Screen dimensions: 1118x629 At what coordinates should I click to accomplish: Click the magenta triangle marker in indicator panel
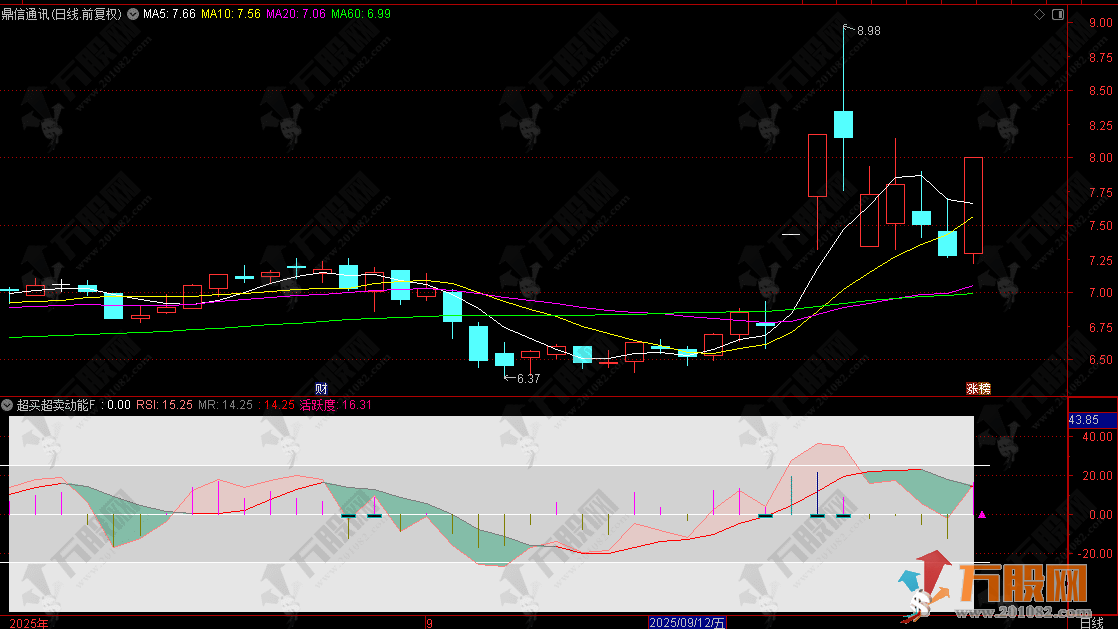[x=982, y=515]
